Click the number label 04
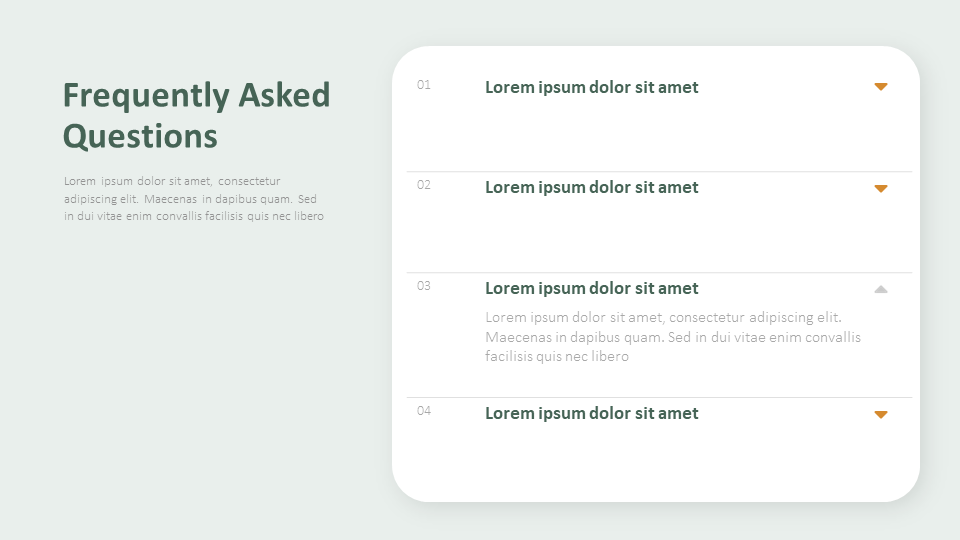The image size is (960, 540). click(424, 411)
